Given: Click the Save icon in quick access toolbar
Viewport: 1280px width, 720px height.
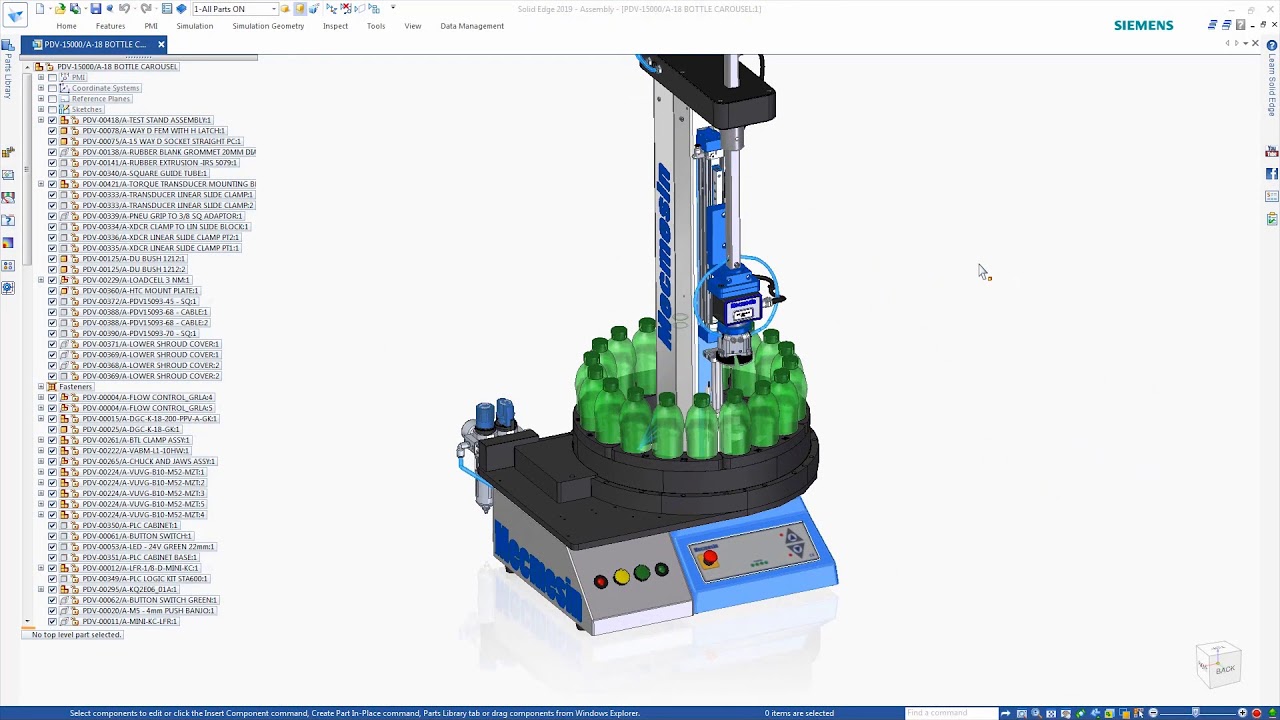Looking at the screenshot, I should click(95, 9).
